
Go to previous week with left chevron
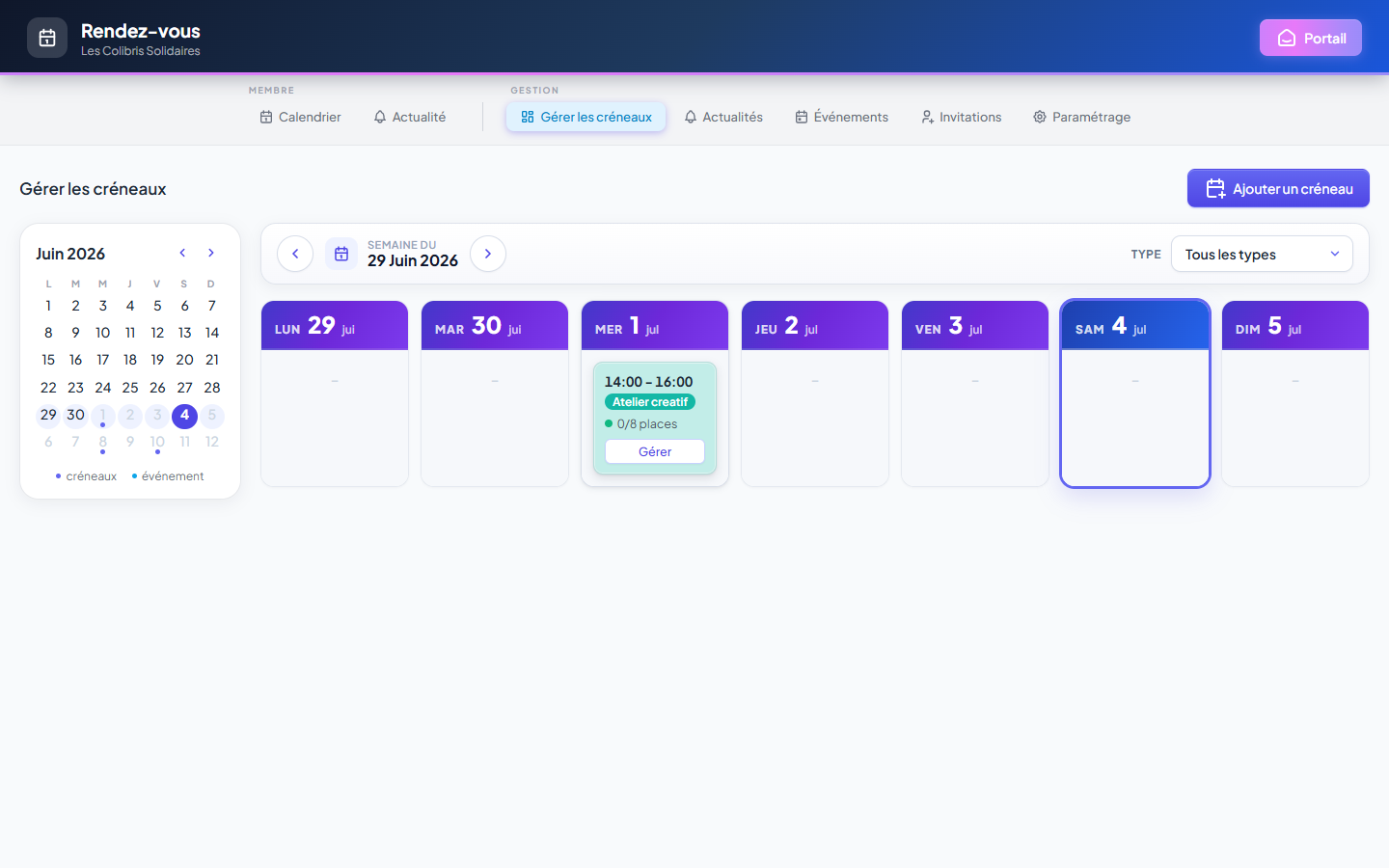(295, 254)
